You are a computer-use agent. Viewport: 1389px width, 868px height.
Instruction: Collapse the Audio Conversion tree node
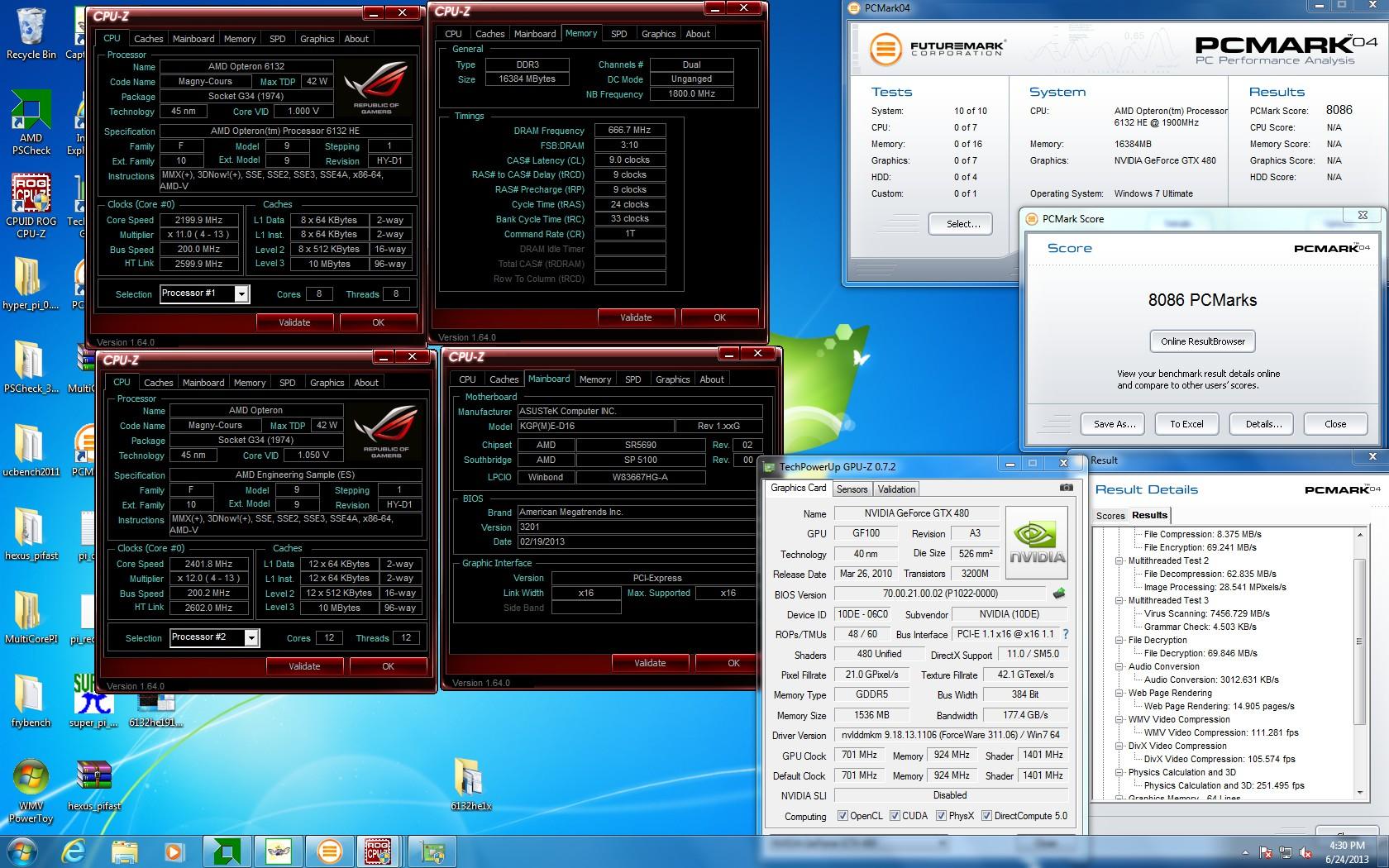1119,666
